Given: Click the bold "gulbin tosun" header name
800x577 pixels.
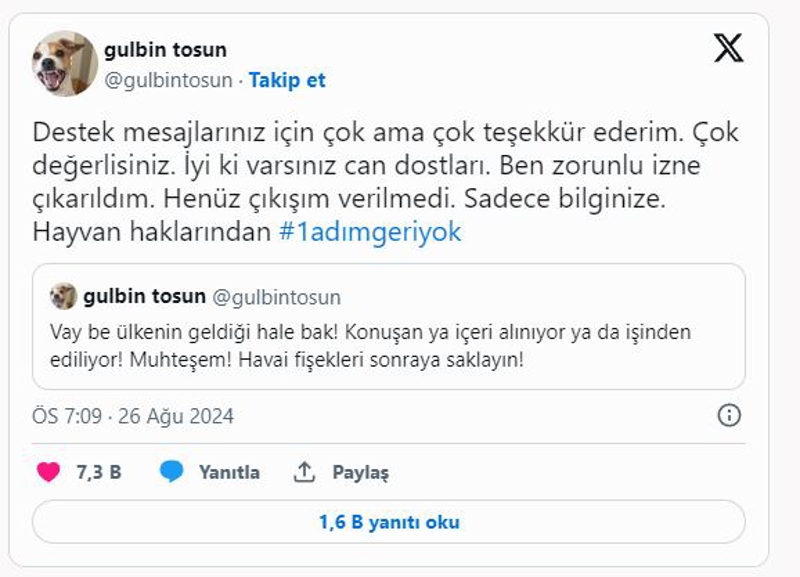Looking at the screenshot, I should pos(165,50).
